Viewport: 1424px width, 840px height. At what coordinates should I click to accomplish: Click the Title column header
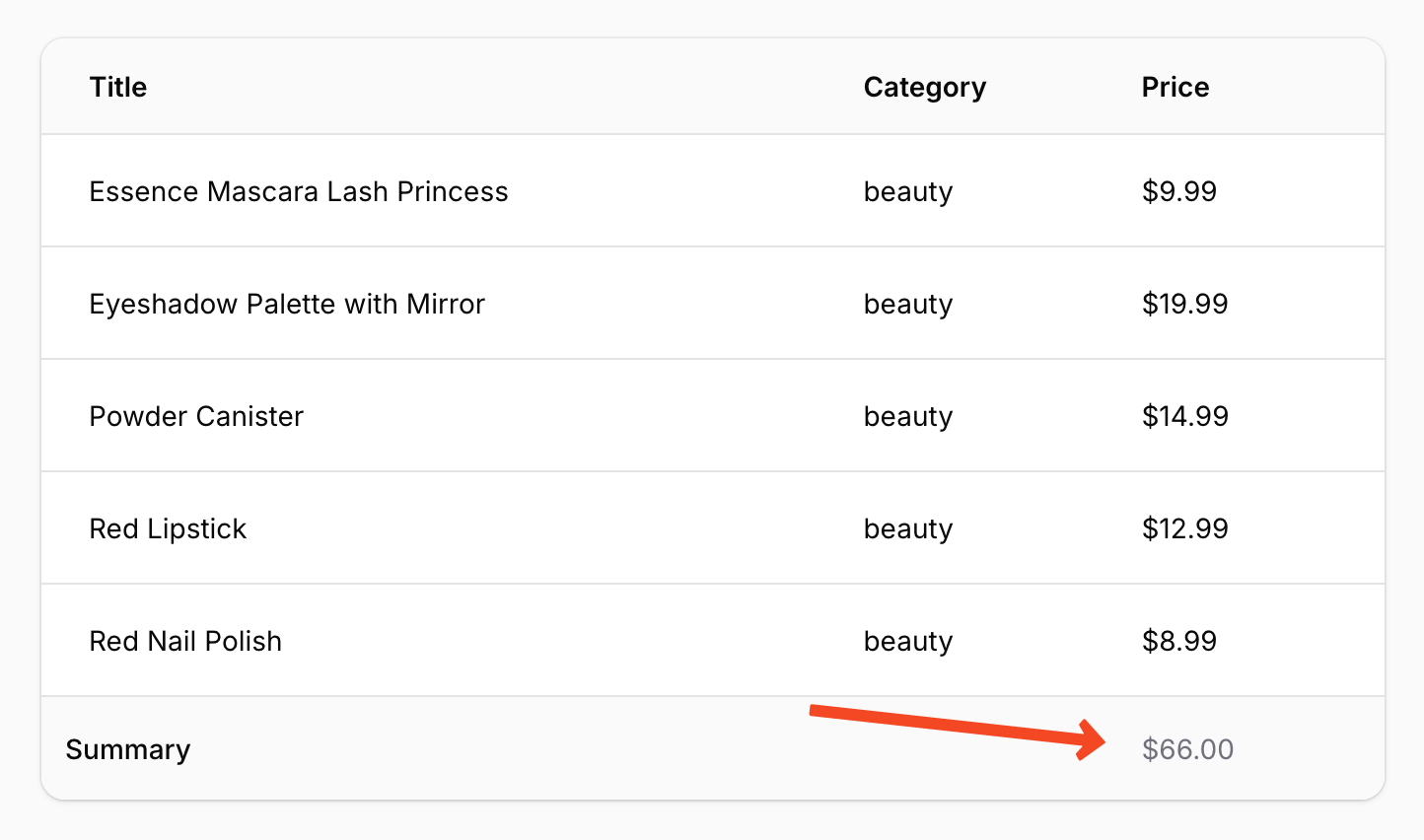(118, 87)
